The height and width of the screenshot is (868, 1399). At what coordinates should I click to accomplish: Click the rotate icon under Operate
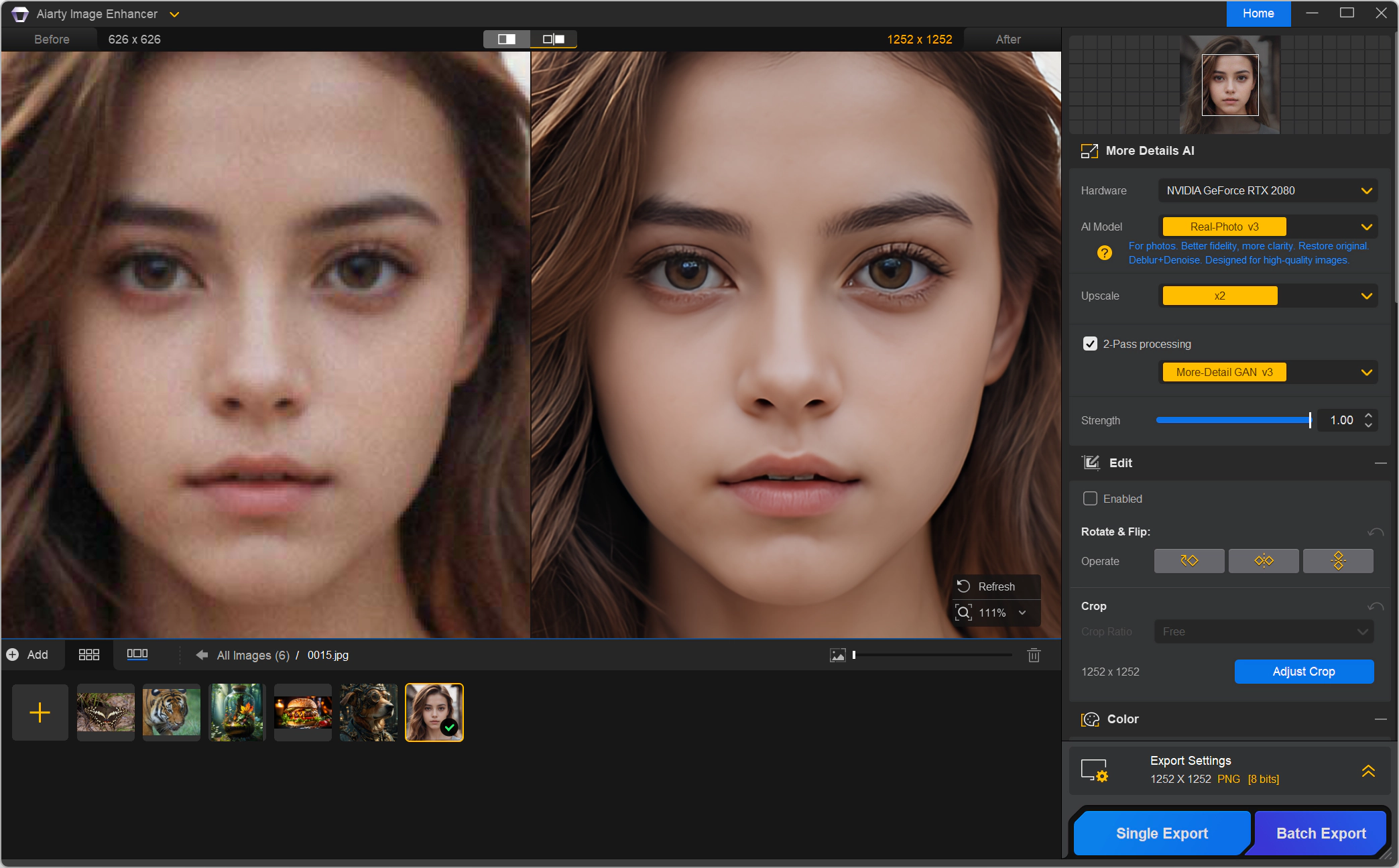(1189, 561)
